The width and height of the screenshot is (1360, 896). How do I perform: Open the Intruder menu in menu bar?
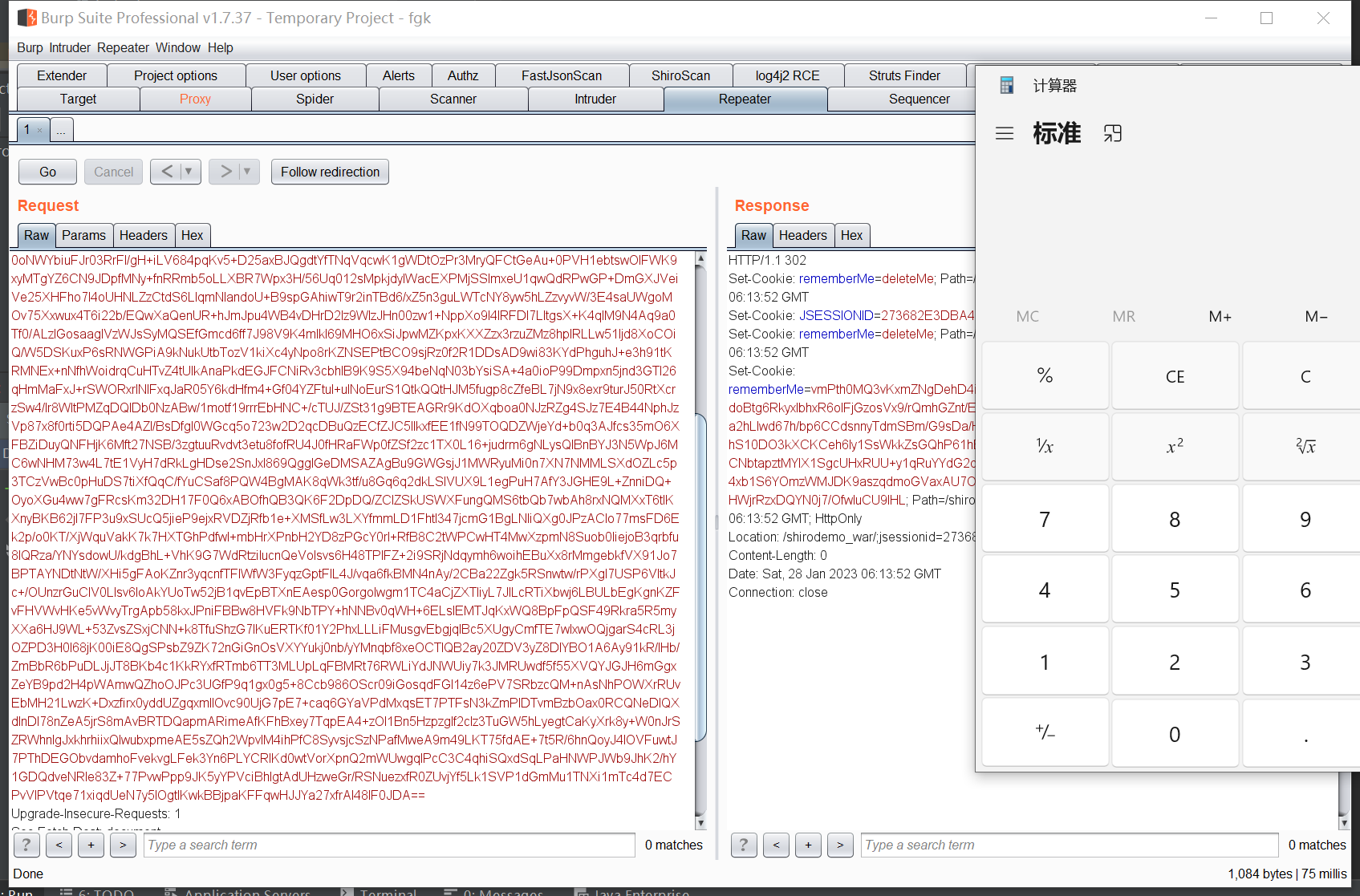(x=70, y=47)
